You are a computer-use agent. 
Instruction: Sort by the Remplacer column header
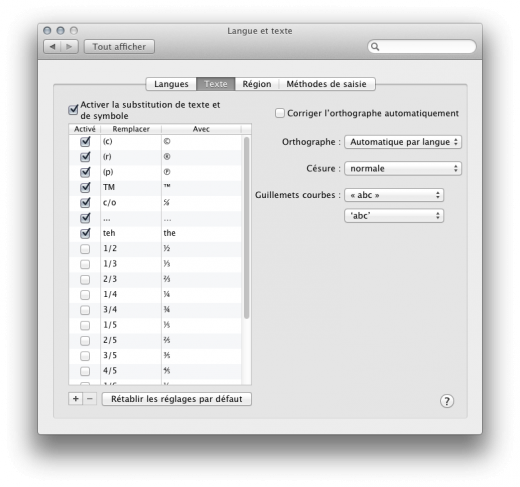click(x=131, y=129)
